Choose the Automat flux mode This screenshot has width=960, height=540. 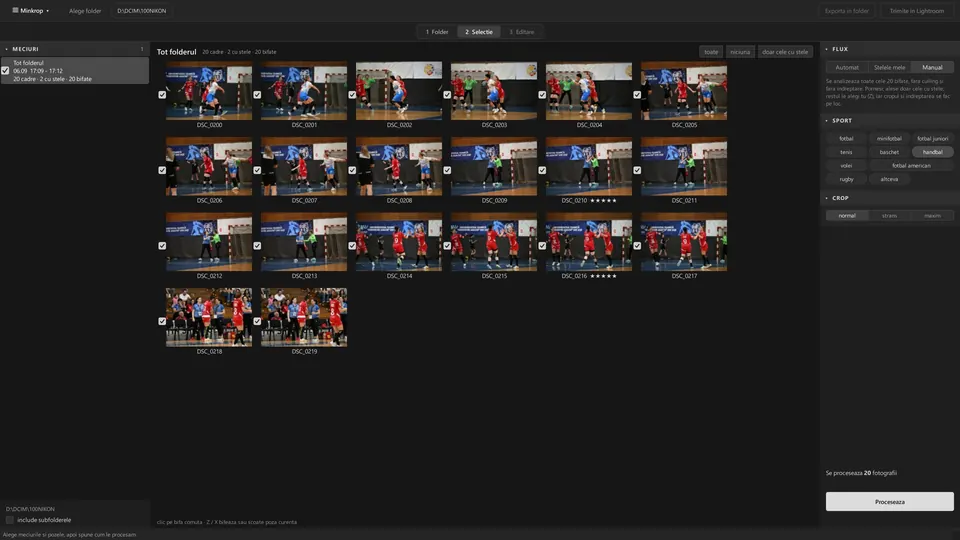(x=847, y=67)
